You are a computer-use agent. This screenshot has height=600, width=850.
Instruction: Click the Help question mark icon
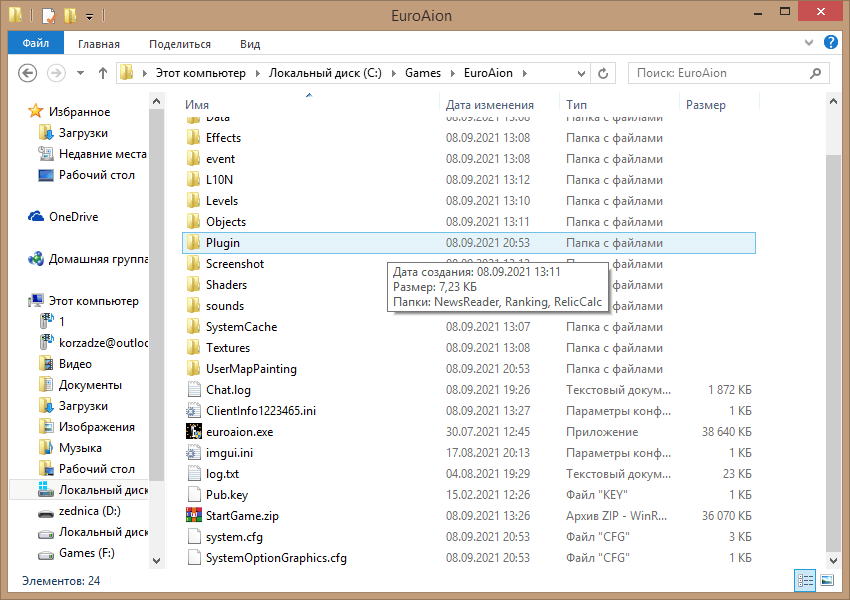click(830, 43)
